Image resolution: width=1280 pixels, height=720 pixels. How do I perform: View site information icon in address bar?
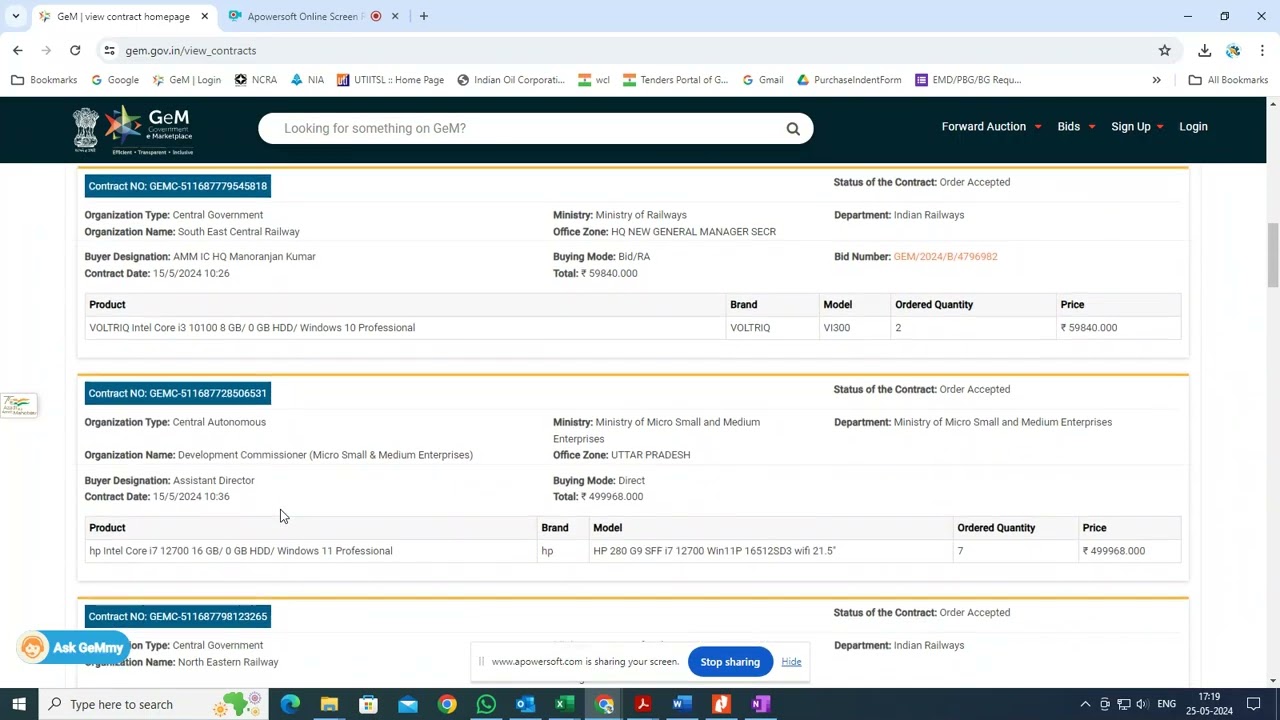[x=108, y=50]
